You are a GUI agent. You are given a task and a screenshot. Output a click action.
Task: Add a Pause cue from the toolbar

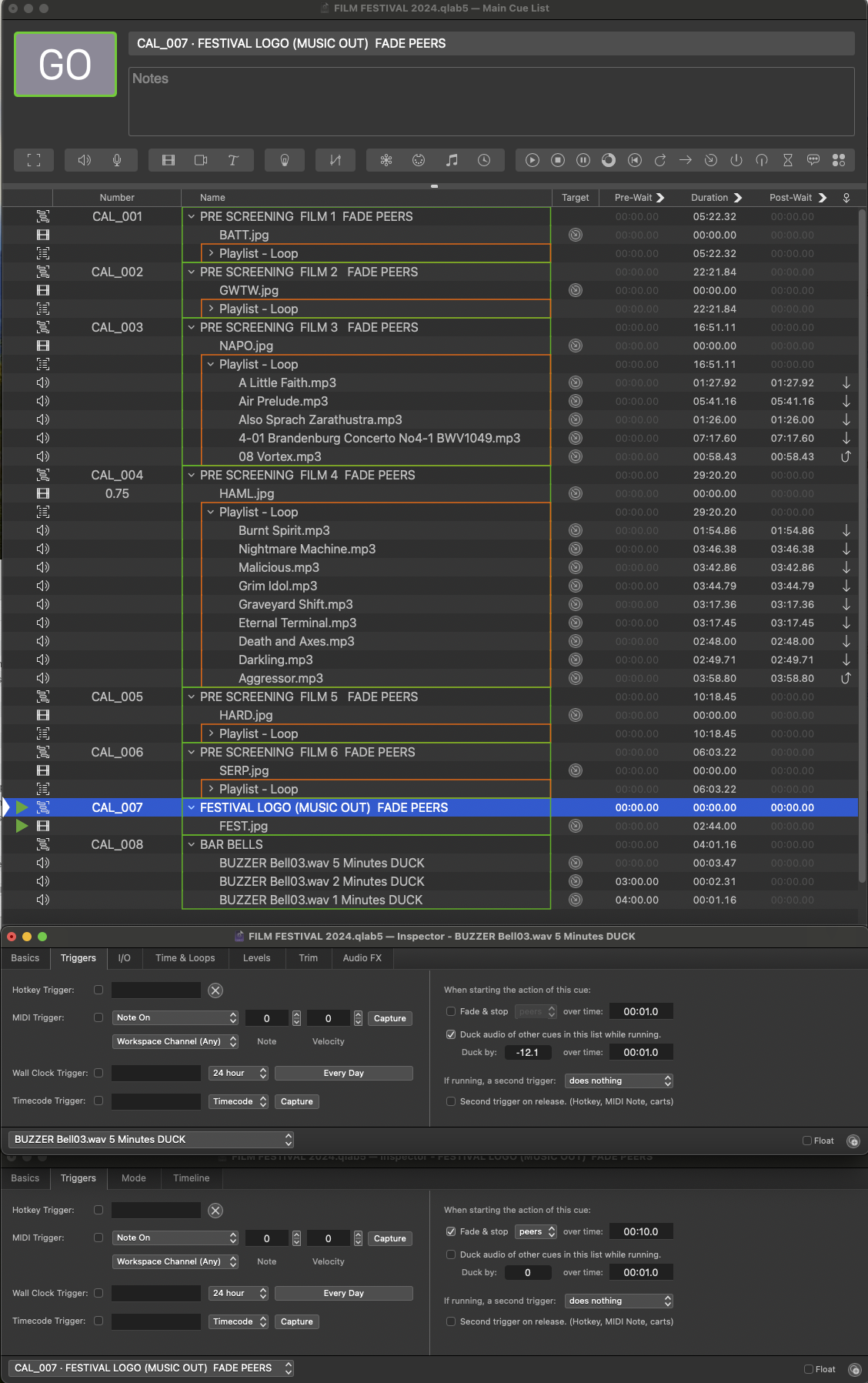[583, 160]
